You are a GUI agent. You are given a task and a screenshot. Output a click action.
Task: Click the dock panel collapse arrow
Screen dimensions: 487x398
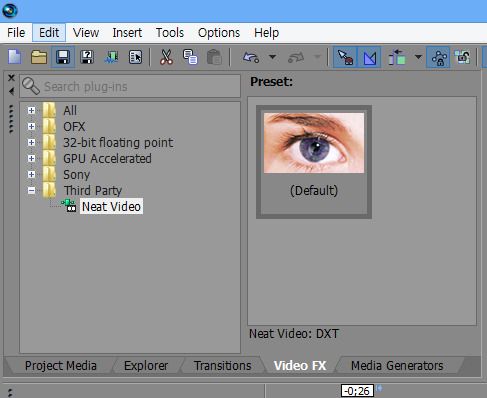[x=11, y=91]
